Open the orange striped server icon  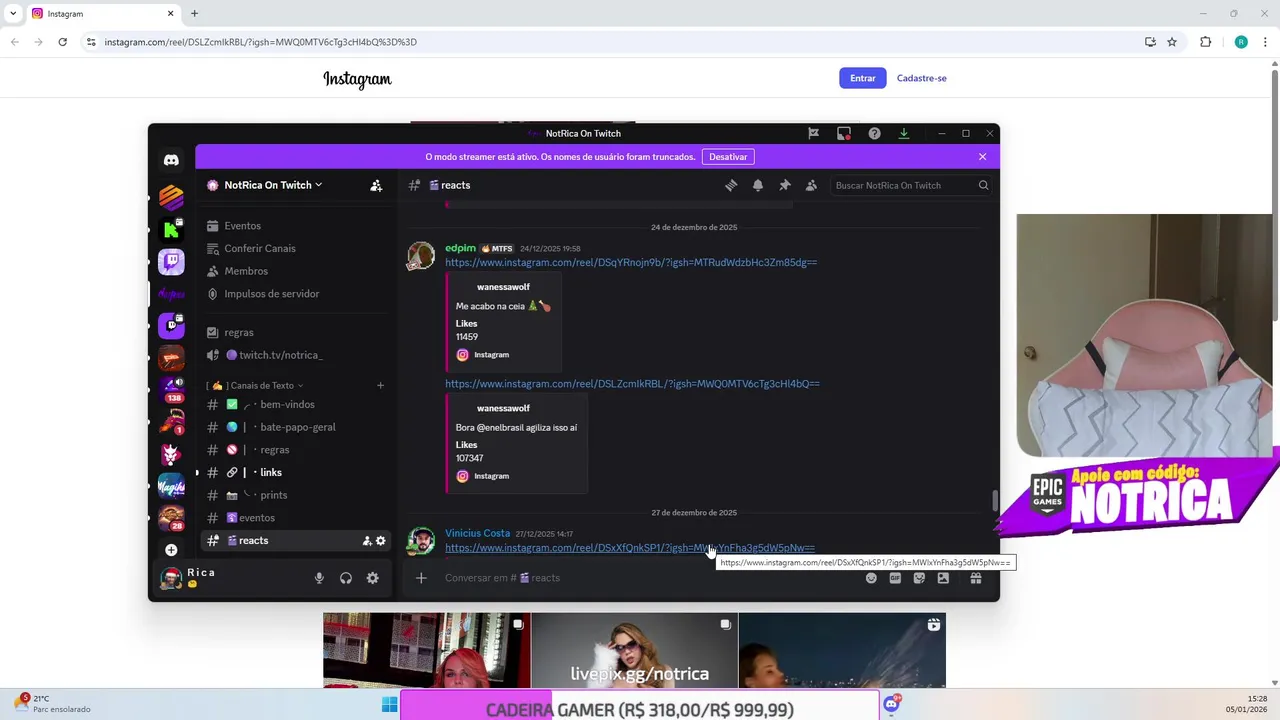171,197
